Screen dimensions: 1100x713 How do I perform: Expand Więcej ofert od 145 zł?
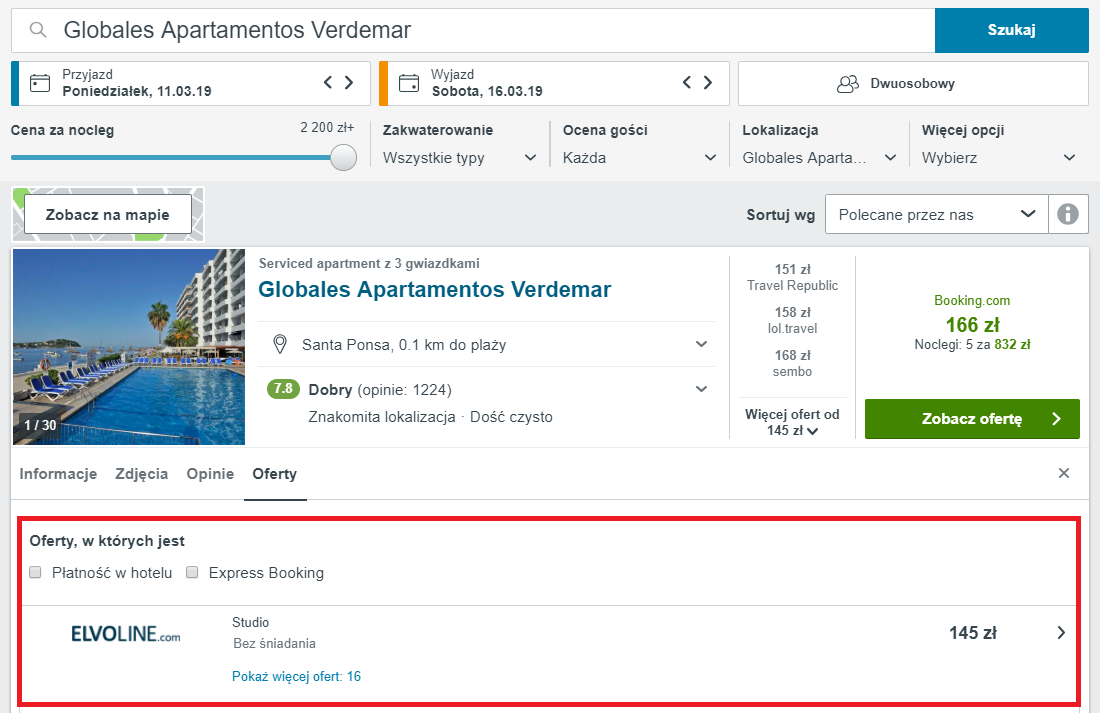point(792,422)
